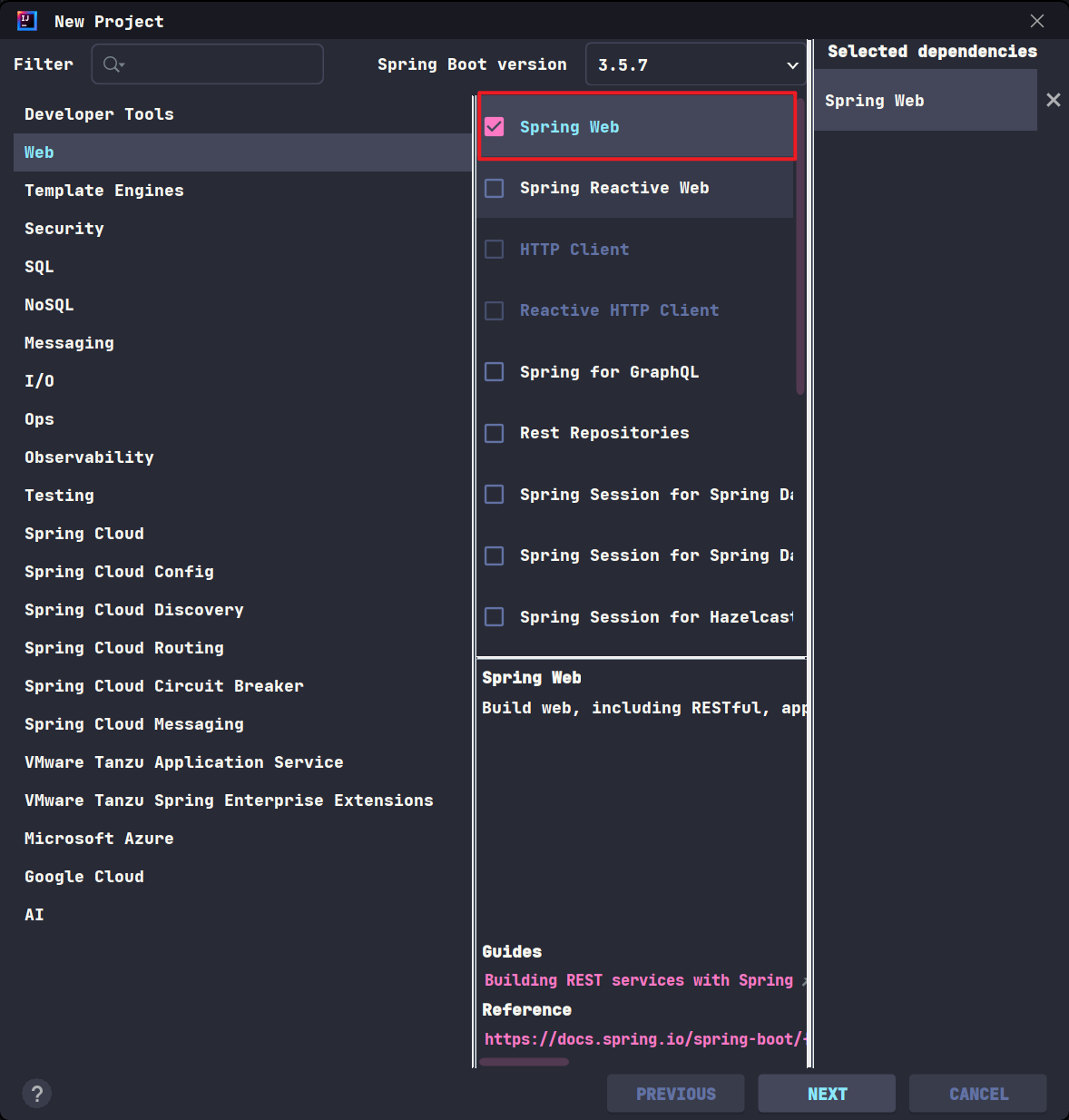
Task: Click the IntelliJ IDEA logo icon
Action: (27, 21)
